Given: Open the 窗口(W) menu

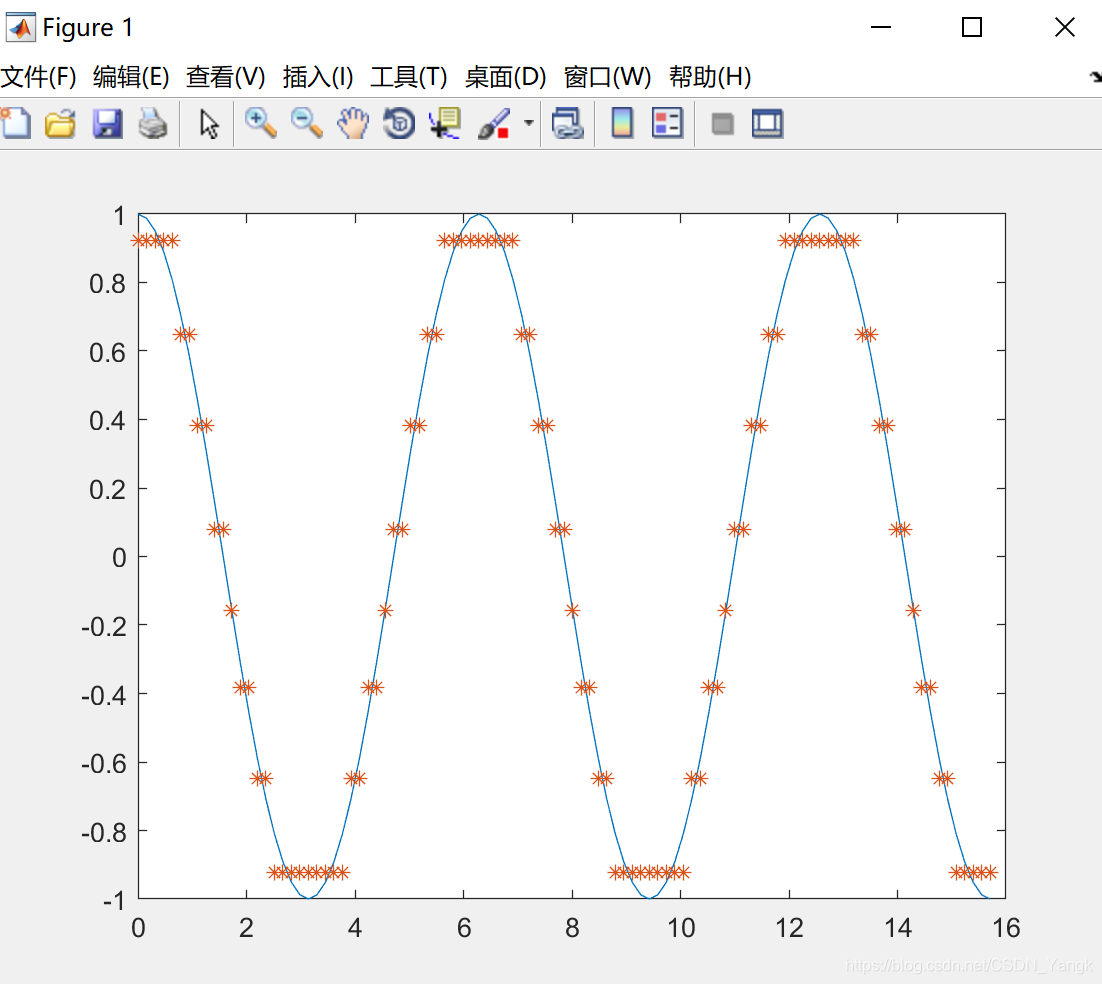Looking at the screenshot, I should click(607, 77).
